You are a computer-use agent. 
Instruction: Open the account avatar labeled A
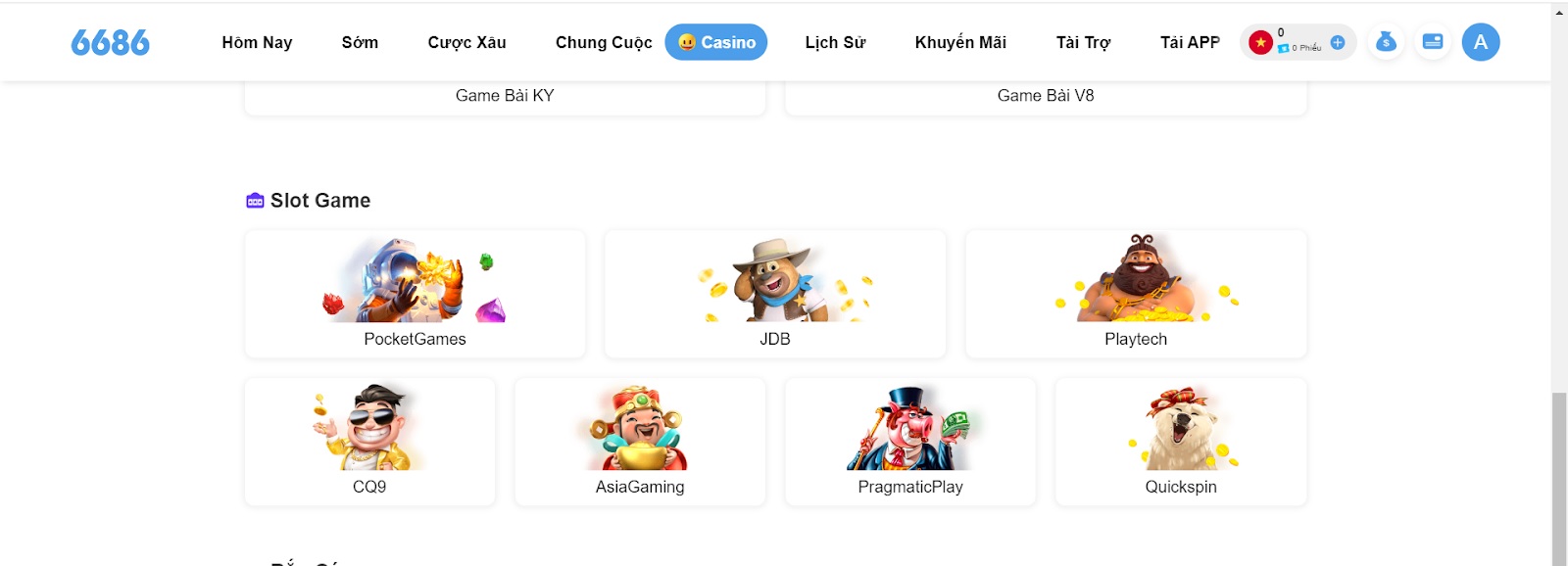point(1480,42)
